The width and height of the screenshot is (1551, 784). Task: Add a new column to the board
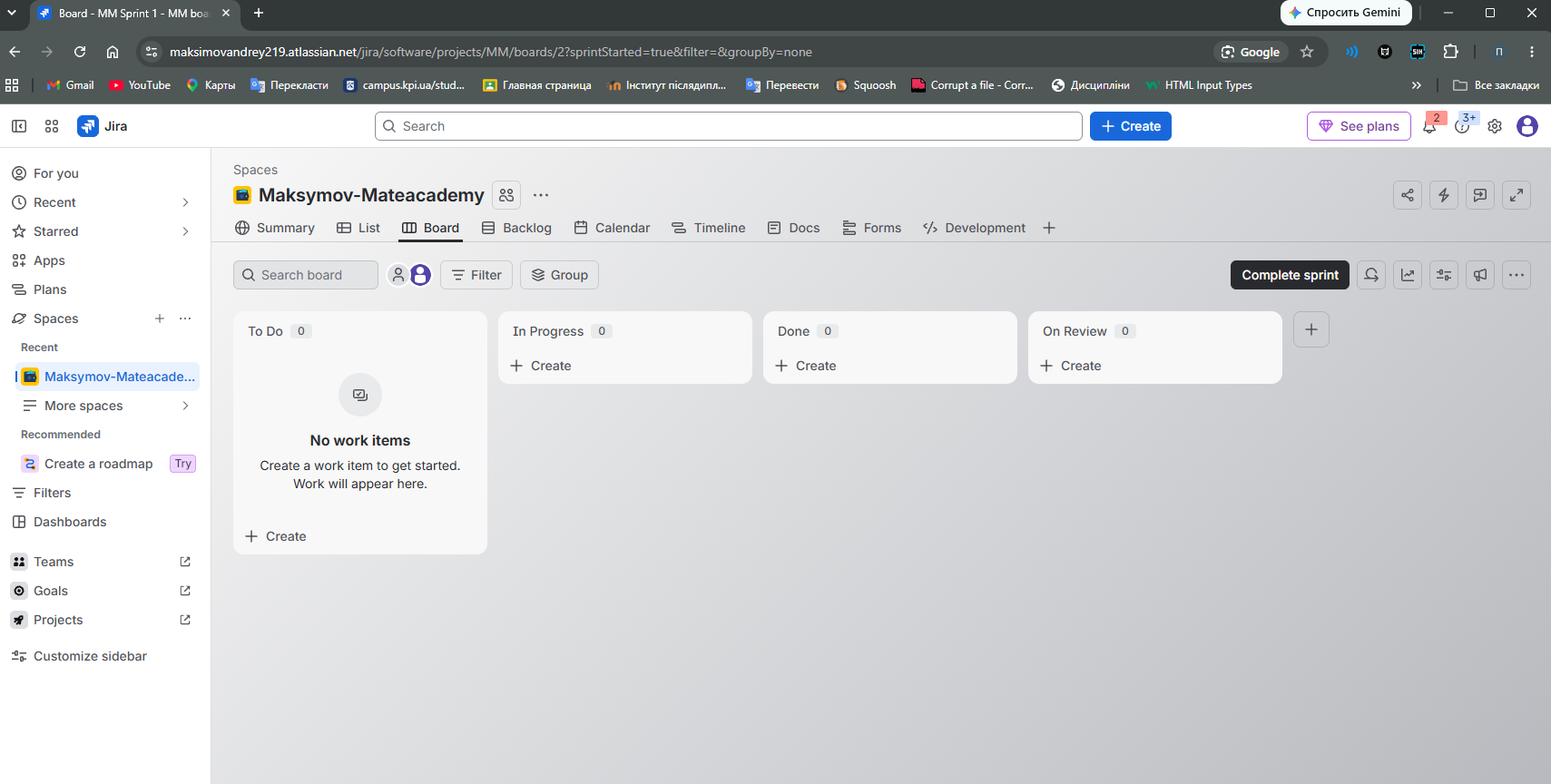pyautogui.click(x=1311, y=329)
